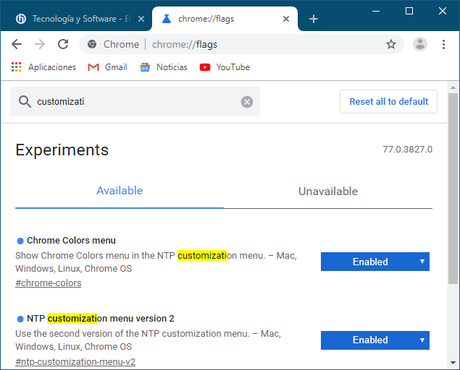Minimize the Chrome window
460x370 pixels.
click(376, 11)
